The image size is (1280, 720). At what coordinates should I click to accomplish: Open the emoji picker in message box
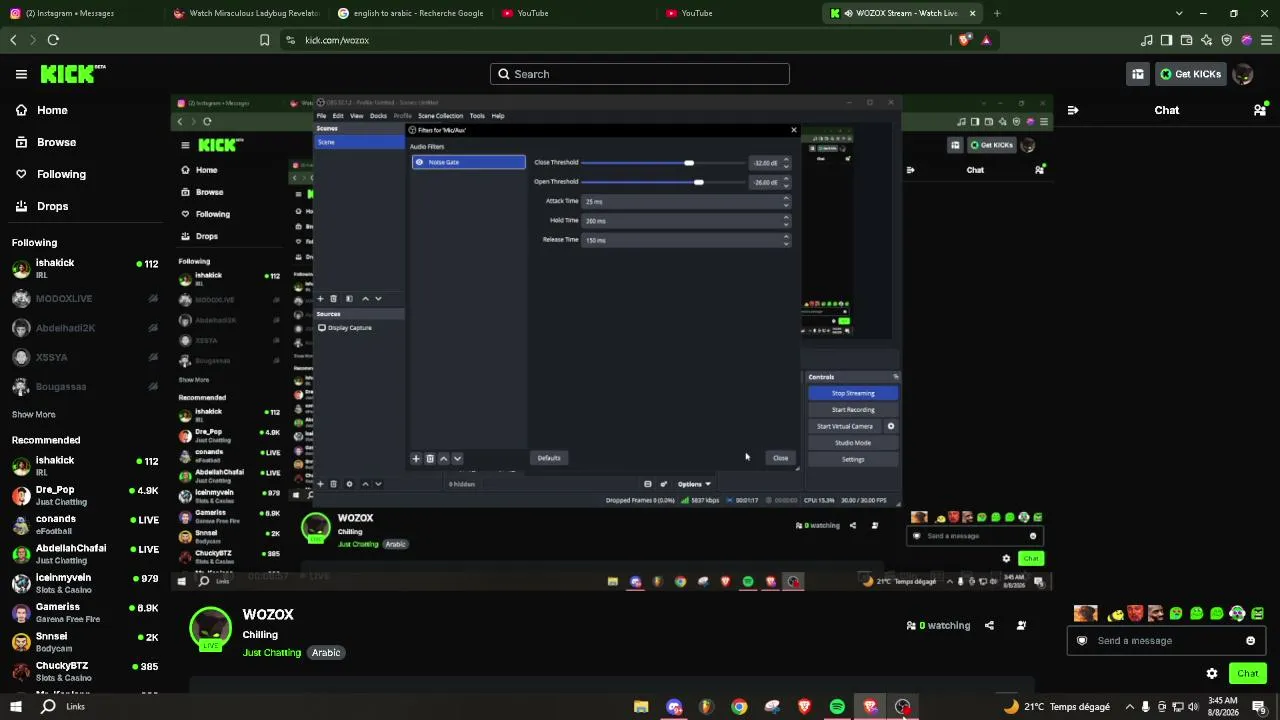coord(1250,641)
